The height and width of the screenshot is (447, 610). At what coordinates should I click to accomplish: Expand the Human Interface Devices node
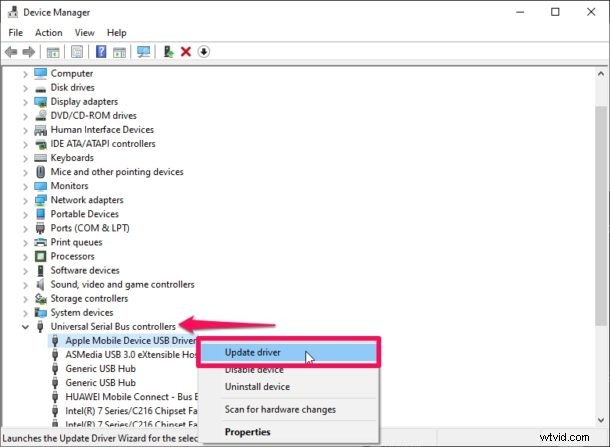pyautogui.click(x=25, y=130)
